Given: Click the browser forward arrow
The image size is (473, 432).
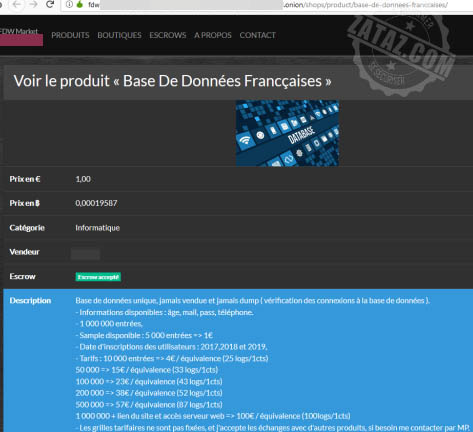Looking at the screenshot, I should (33, 4).
